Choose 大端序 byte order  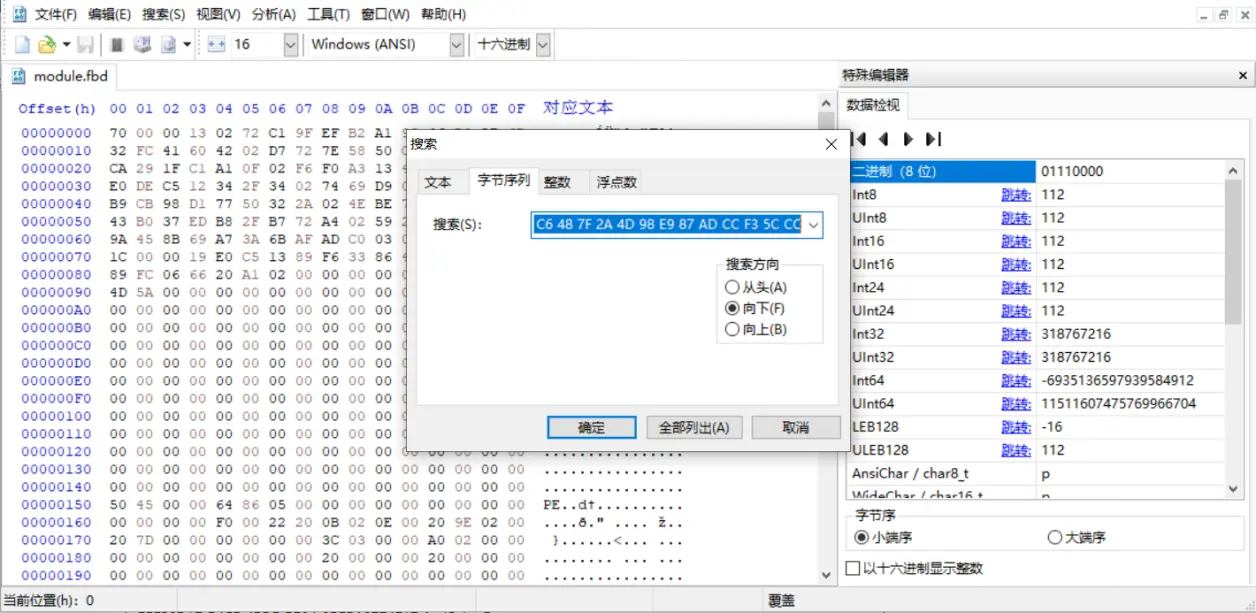tap(1076, 538)
